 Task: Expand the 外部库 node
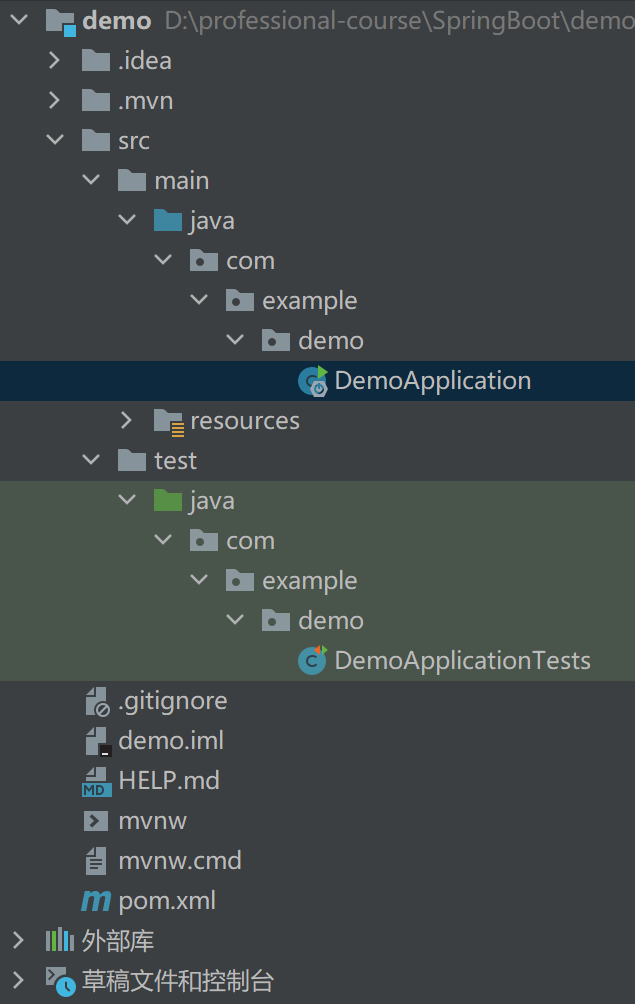pos(18,941)
